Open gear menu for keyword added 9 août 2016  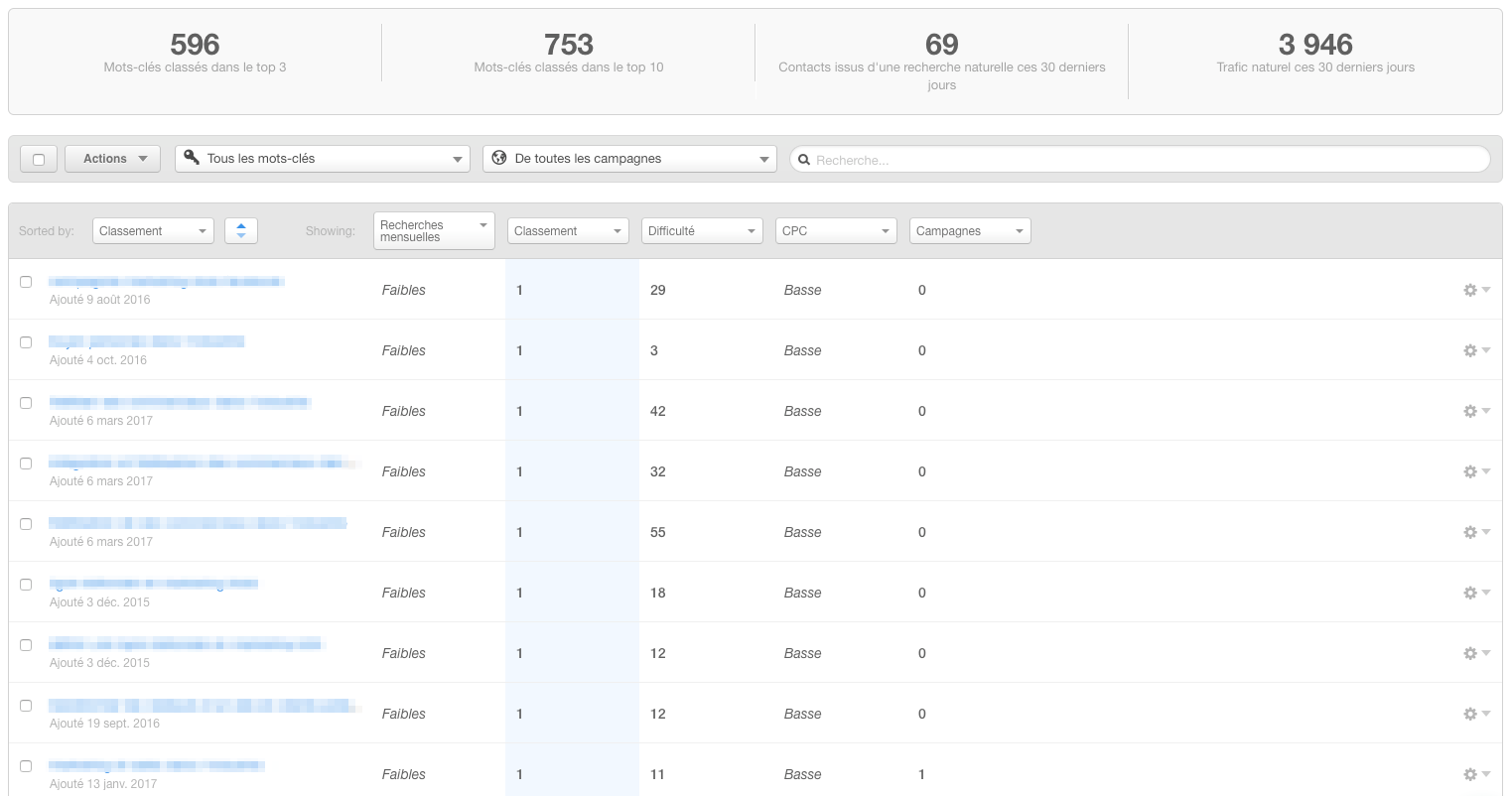pos(1476,290)
